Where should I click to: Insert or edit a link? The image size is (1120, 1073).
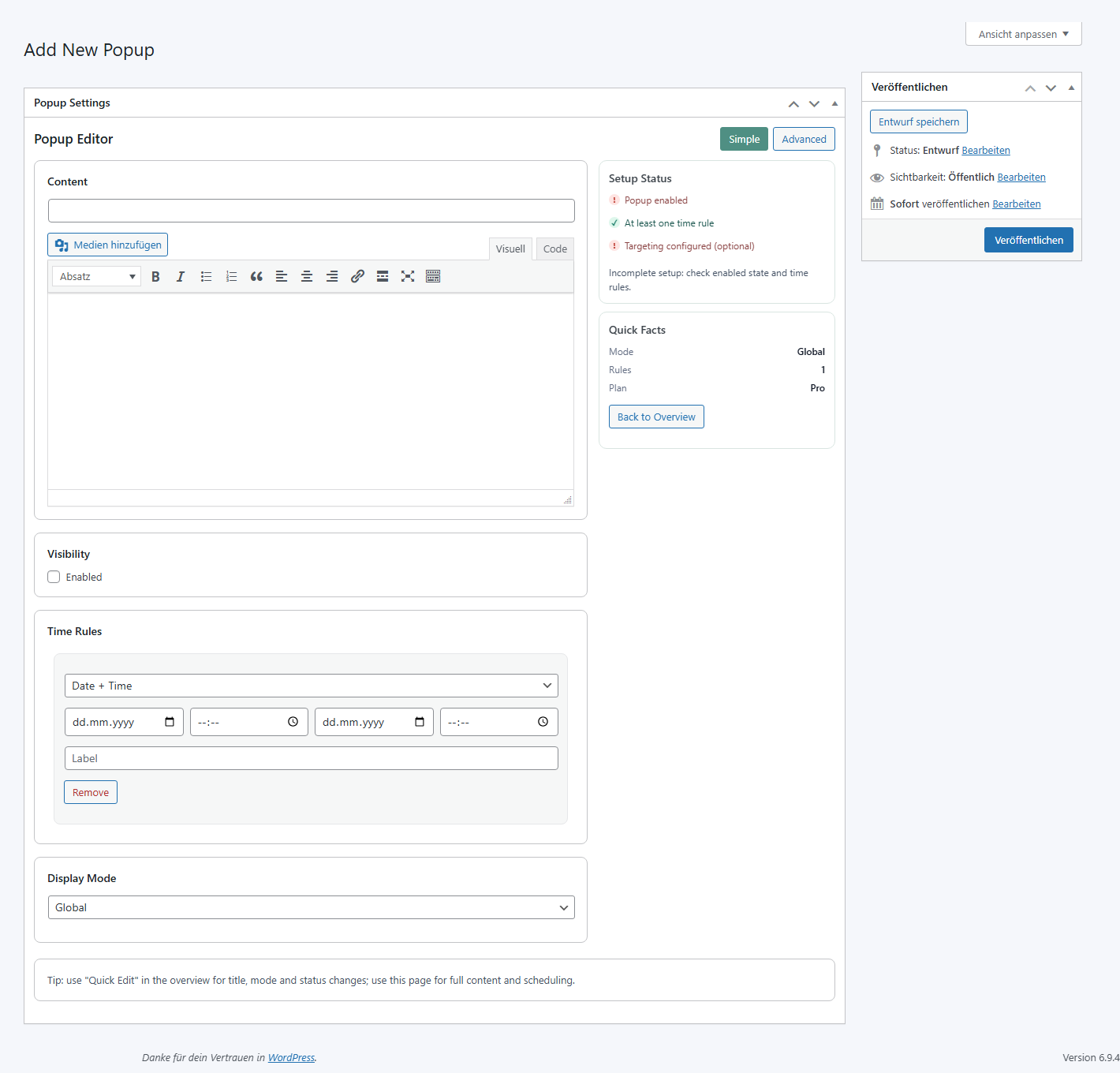click(357, 276)
